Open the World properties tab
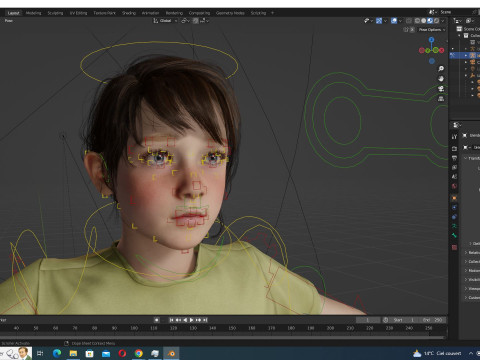Viewport: 480px width, 360px height. pos(454,186)
